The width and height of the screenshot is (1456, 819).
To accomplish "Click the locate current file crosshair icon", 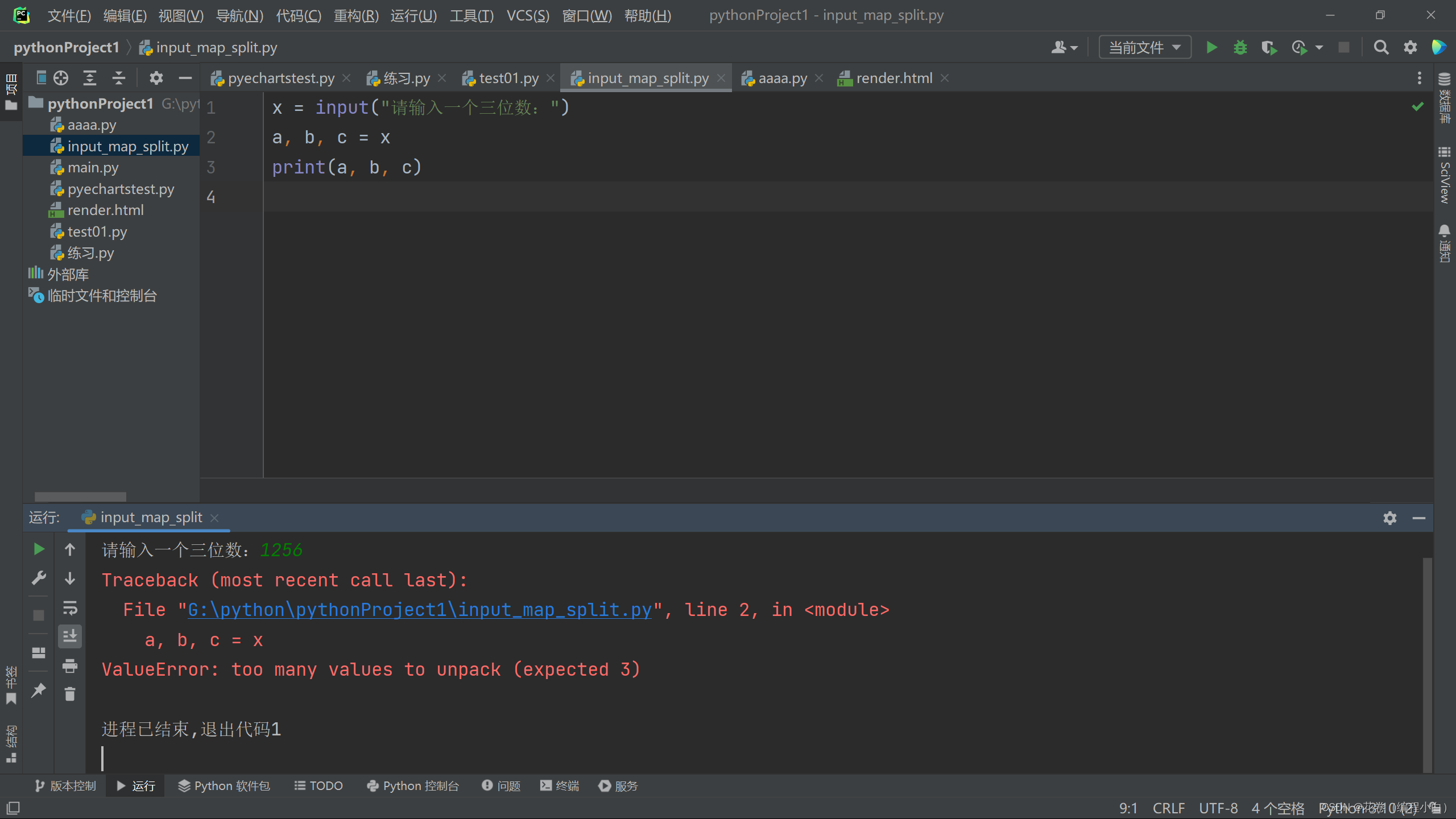I will pyautogui.click(x=61, y=78).
